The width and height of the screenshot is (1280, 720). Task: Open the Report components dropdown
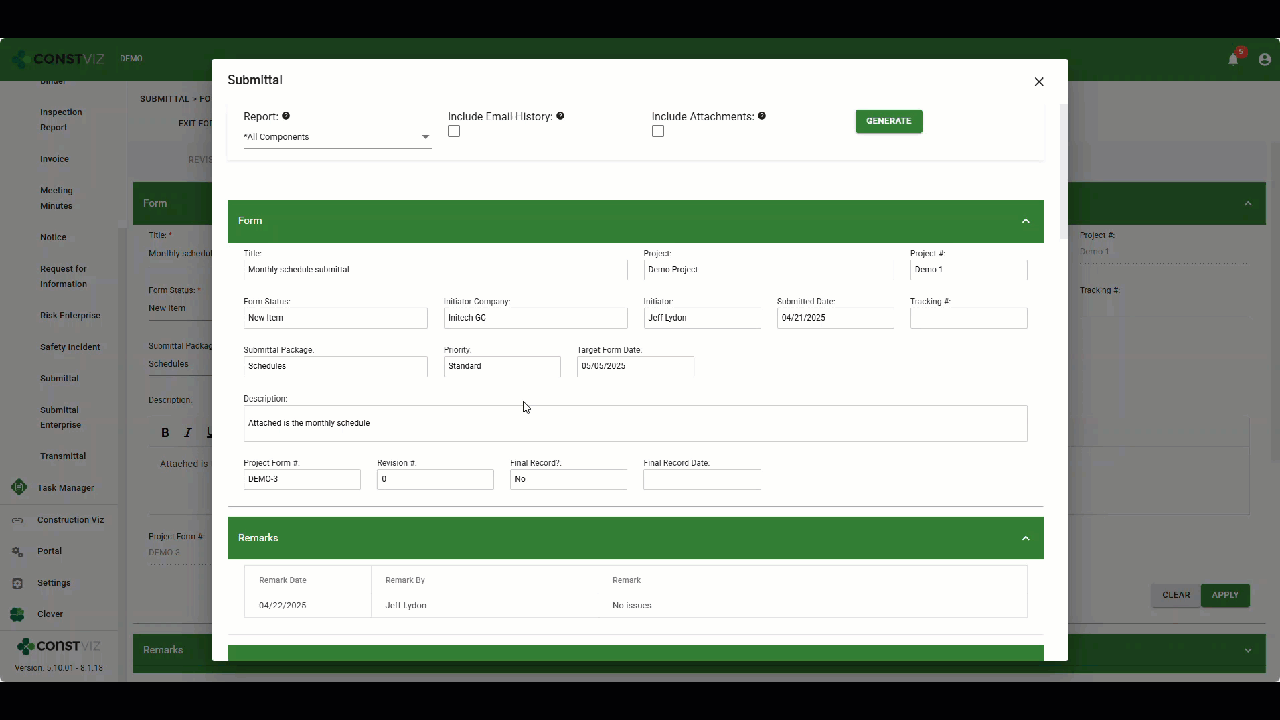337,137
